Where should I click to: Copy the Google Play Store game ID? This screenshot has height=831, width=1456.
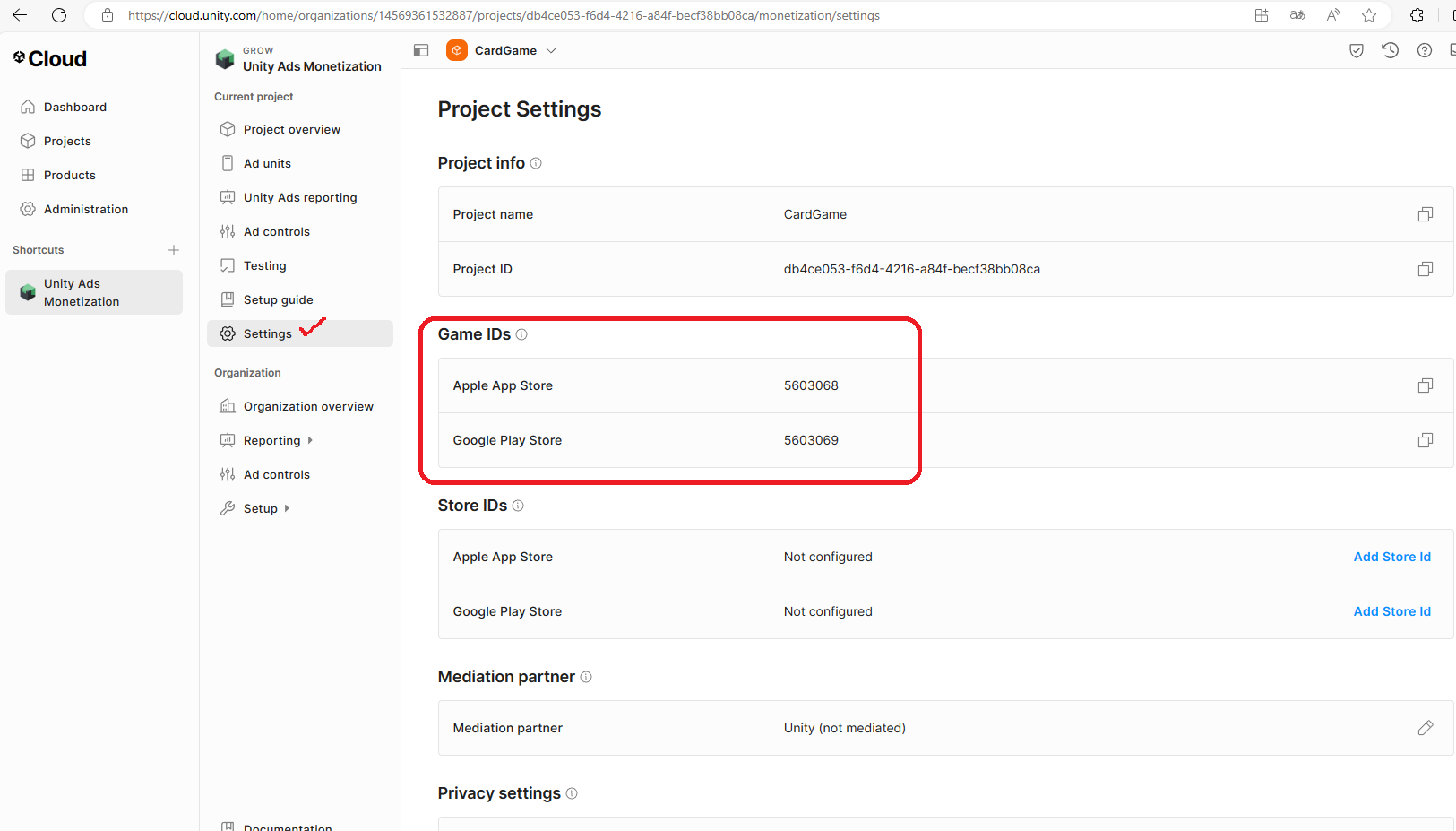[1426, 440]
